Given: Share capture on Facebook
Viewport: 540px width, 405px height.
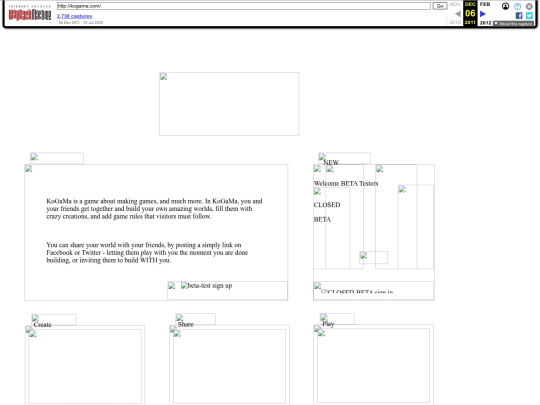Looking at the screenshot, I should point(519,15).
